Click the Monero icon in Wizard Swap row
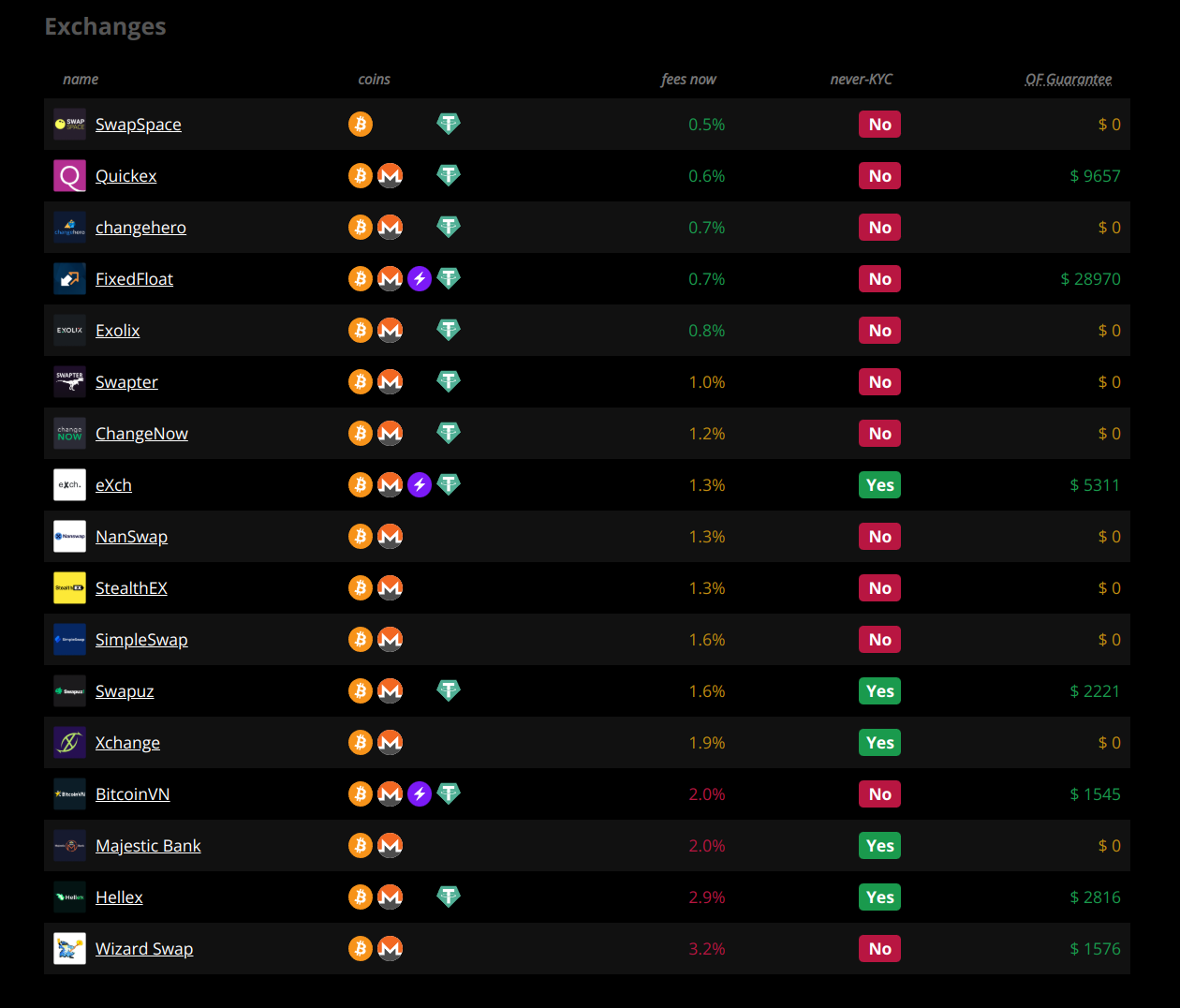 (391, 948)
